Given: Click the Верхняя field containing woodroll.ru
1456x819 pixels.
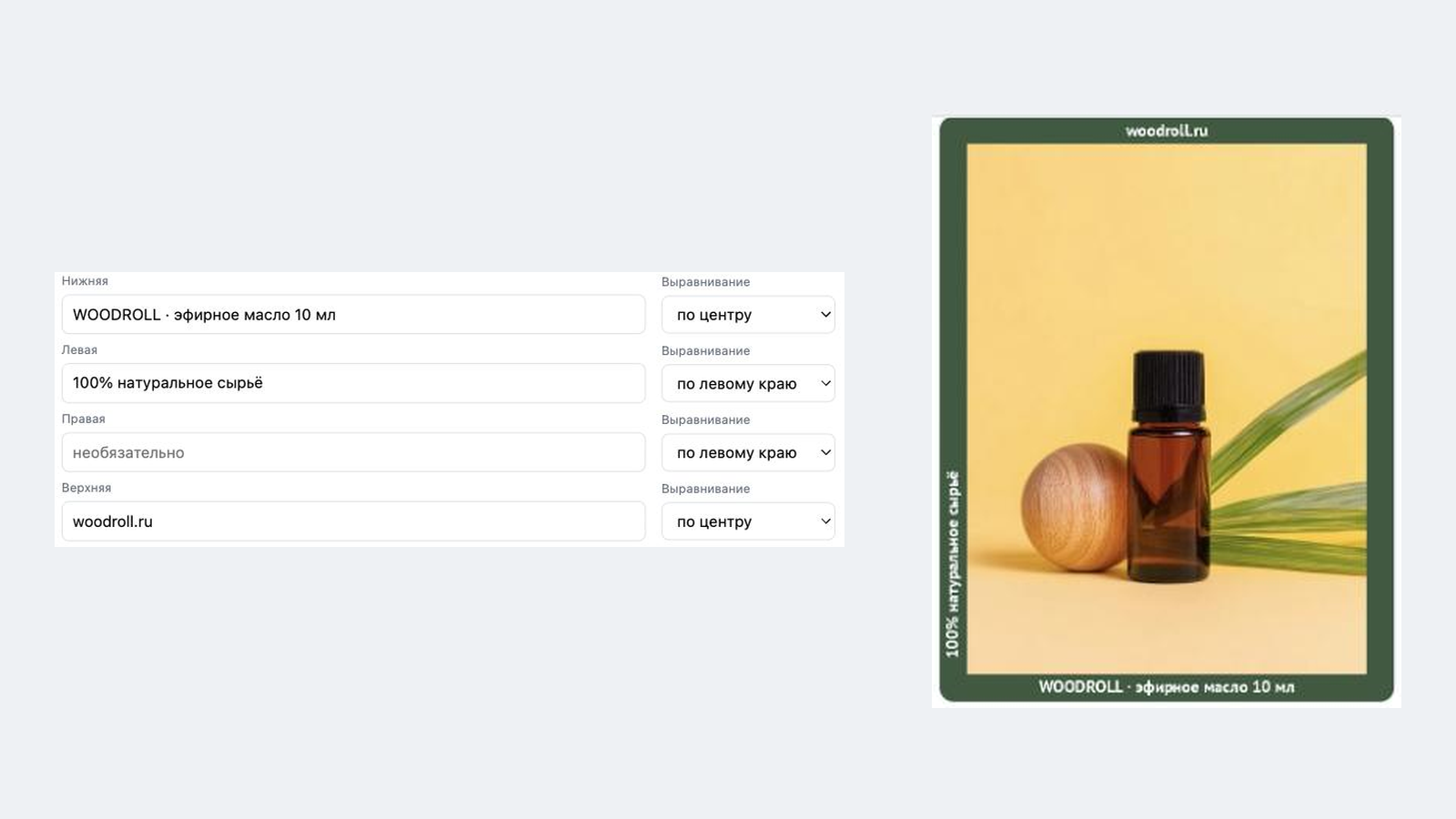Looking at the screenshot, I should click(x=353, y=521).
